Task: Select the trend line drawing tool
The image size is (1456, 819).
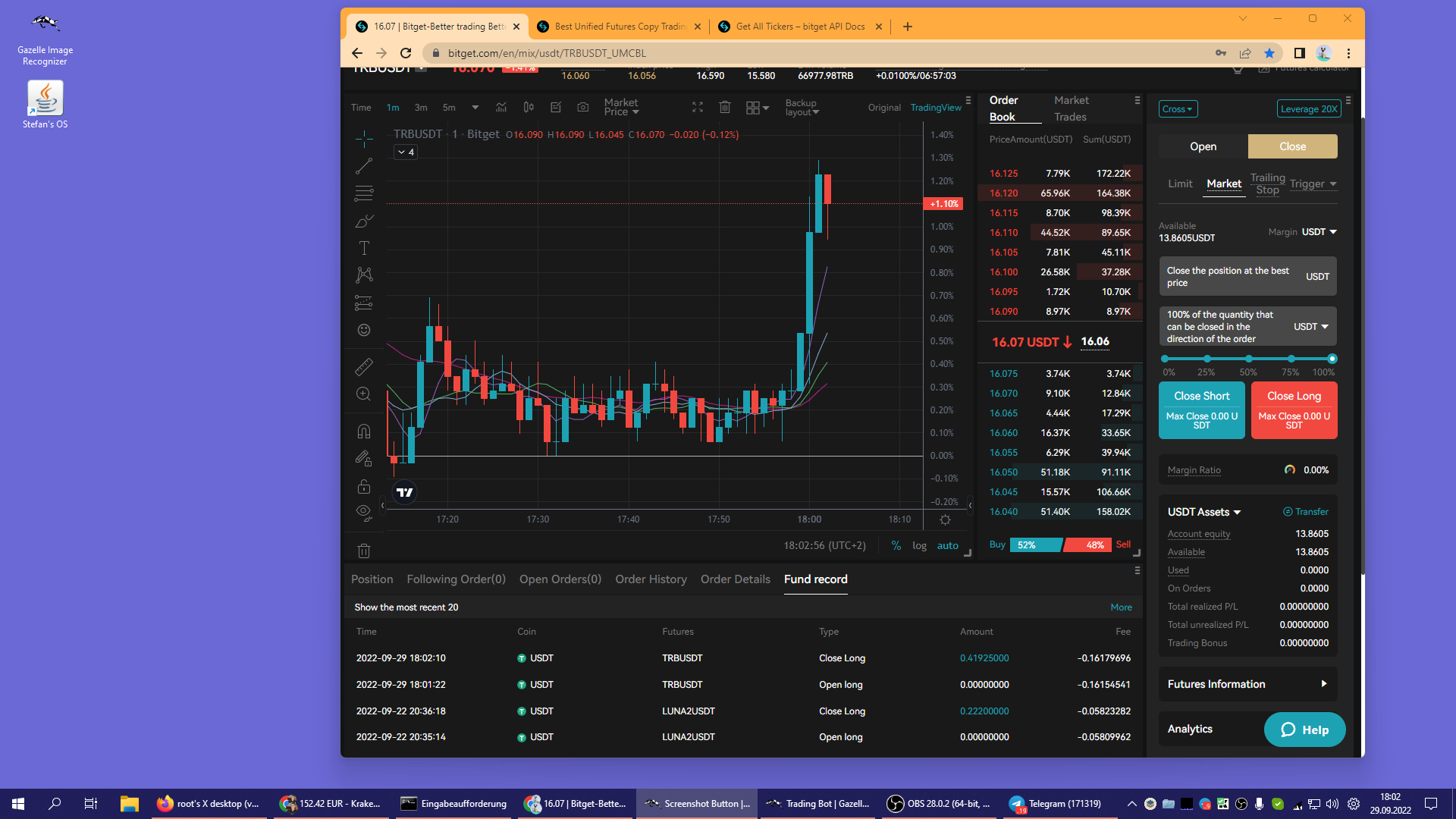Action: point(364,165)
